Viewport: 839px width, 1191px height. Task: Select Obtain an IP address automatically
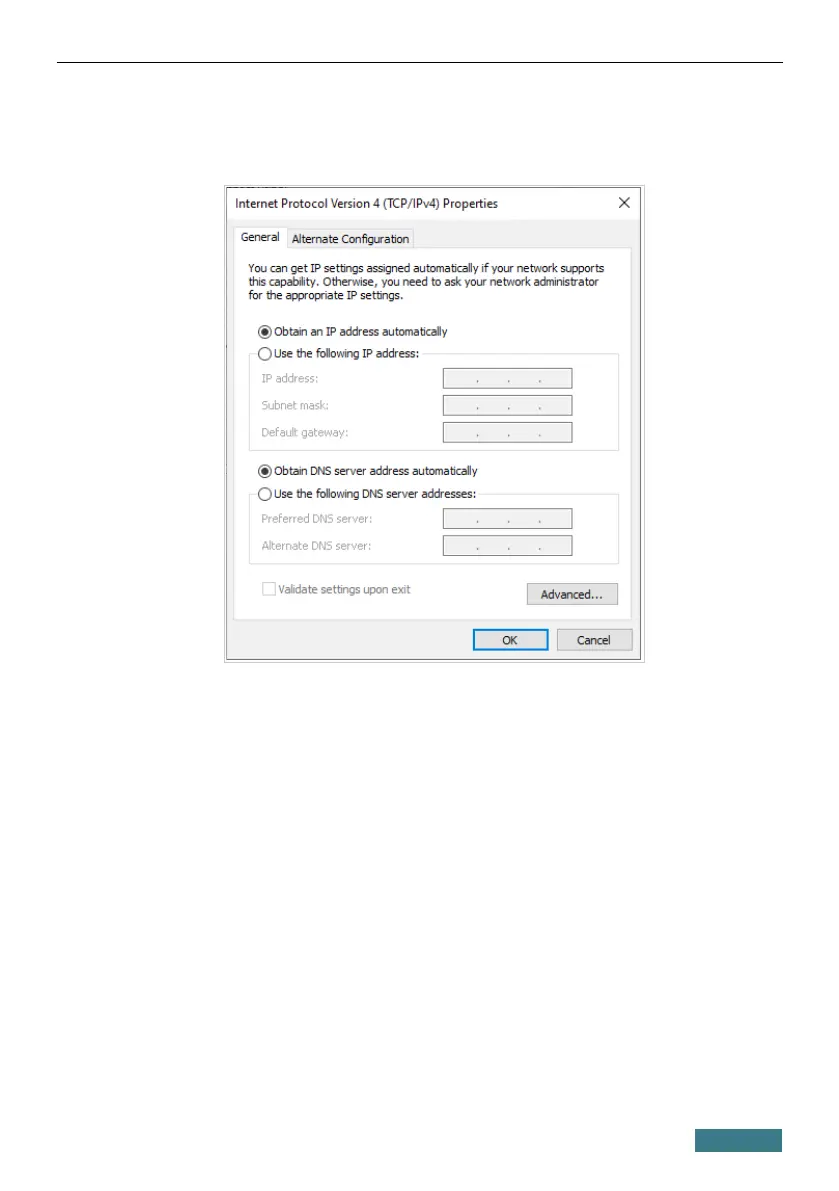(x=265, y=332)
